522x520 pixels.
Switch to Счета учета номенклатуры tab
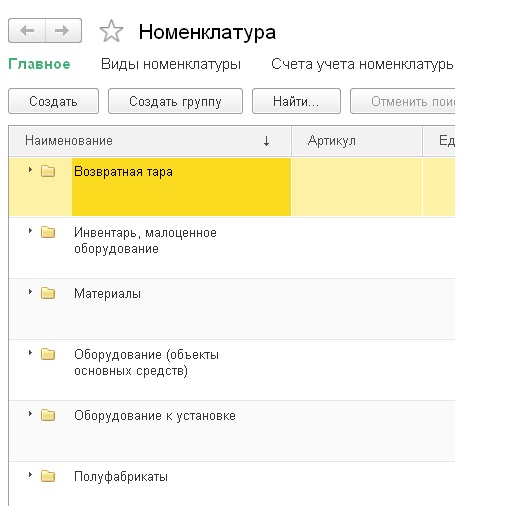pos(362,64)
